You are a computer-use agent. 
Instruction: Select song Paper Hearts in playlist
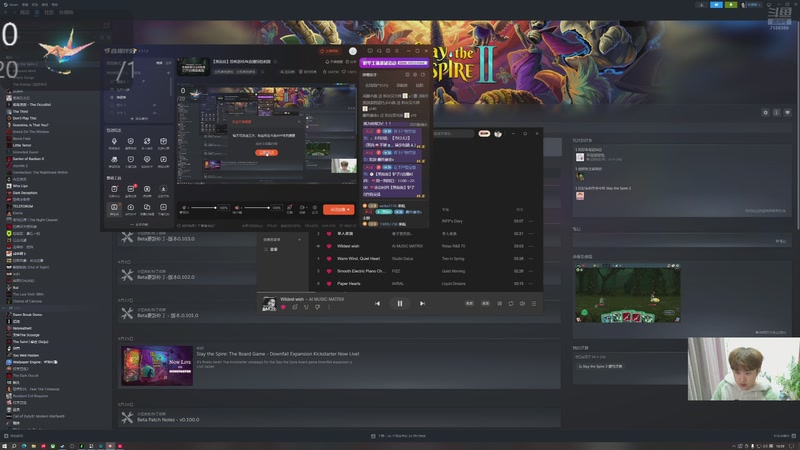click(x=348, y=283)
